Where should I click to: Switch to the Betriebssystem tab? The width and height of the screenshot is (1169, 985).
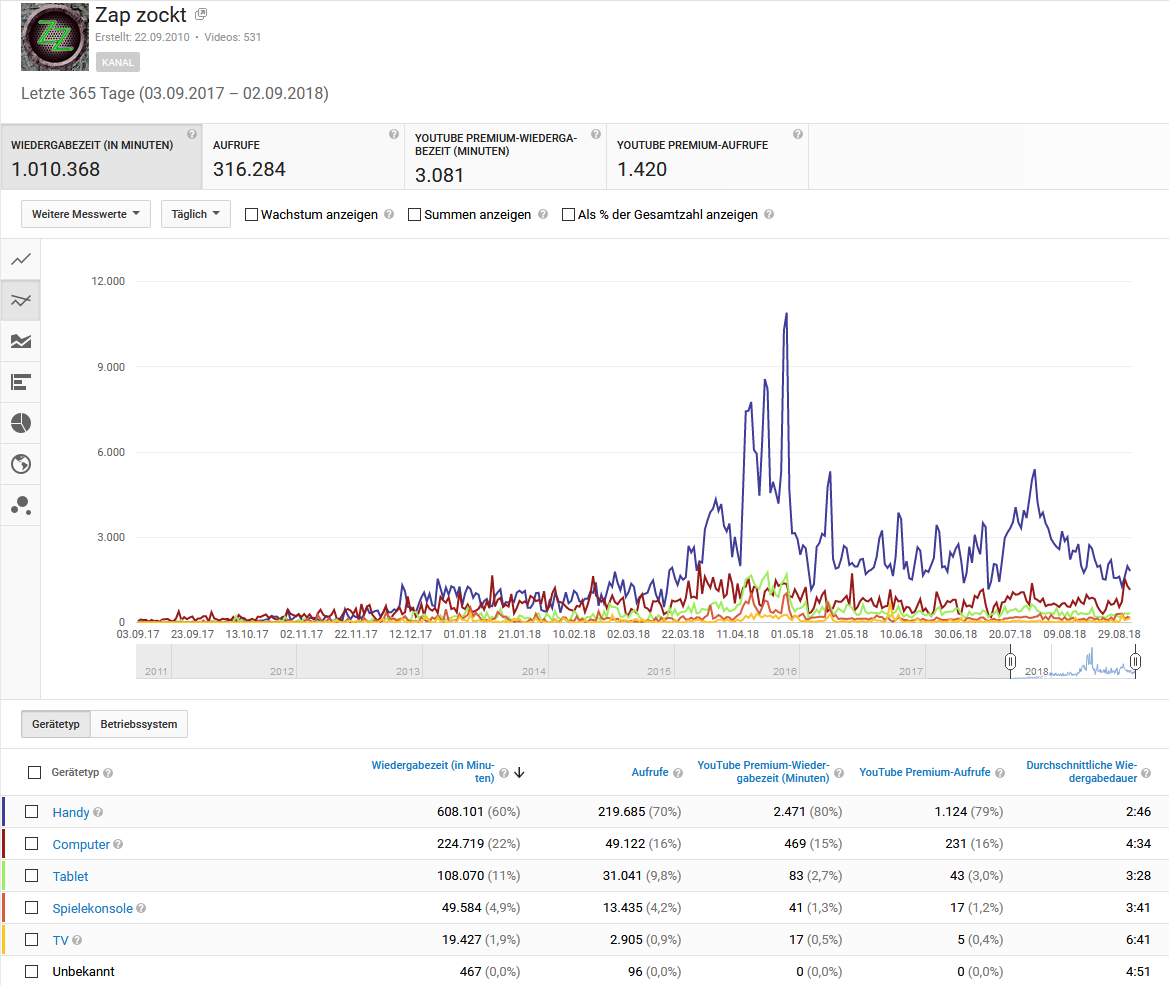click(139, 724)
